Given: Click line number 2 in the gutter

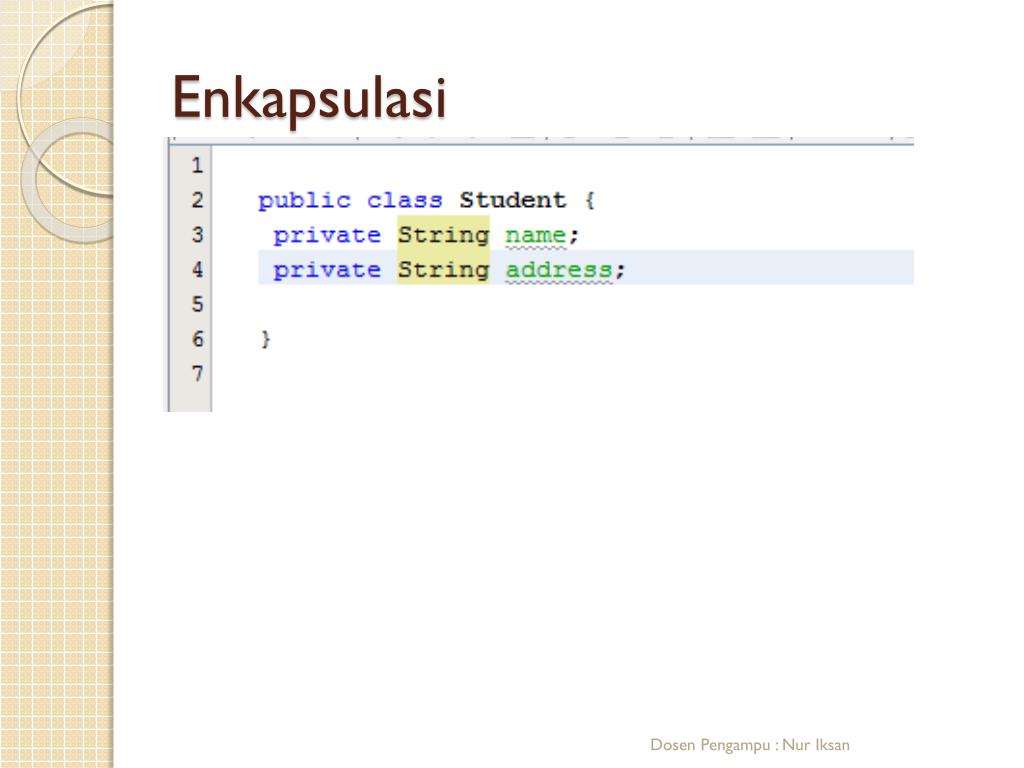Looking at the screenshot, I should (x=197, y=200).
